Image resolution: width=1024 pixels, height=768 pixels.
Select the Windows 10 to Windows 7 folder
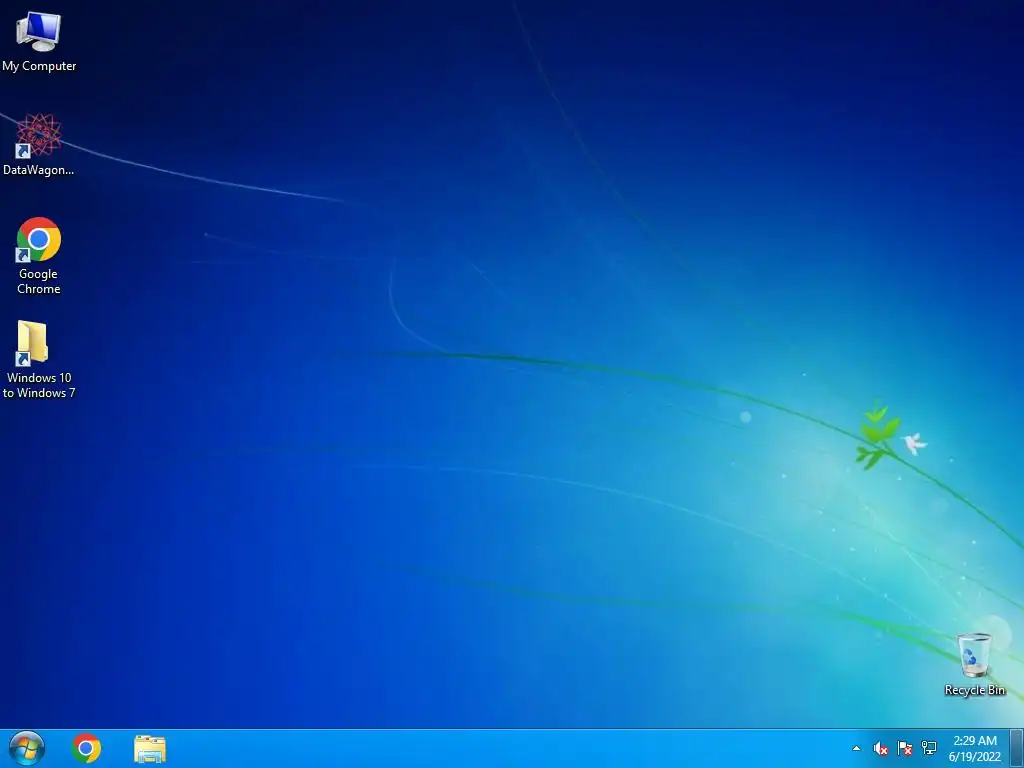39,359
